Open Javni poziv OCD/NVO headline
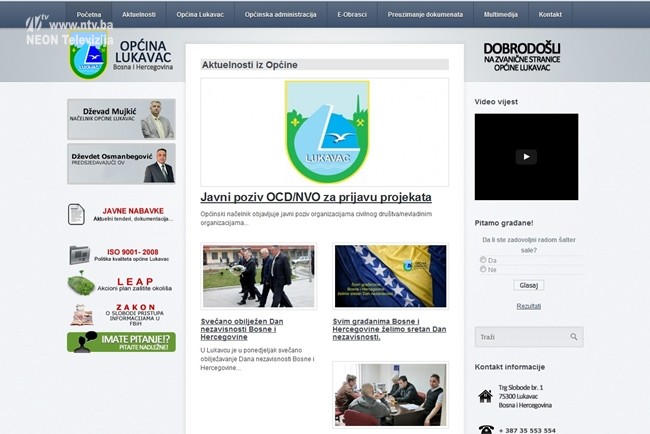 point(315,197)
